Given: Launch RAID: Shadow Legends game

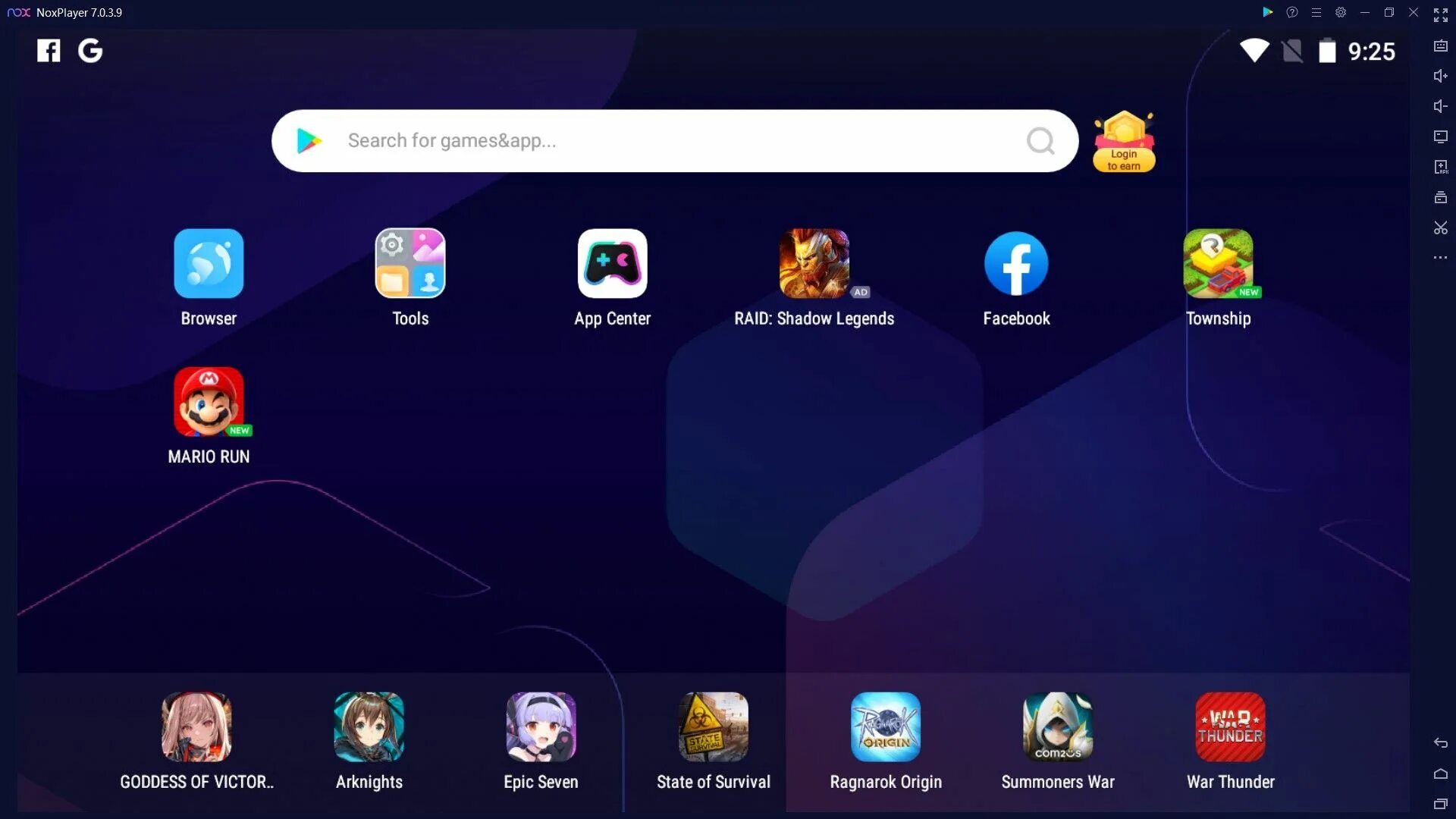Looking at the screenshot, I should [x=814, y=263].
